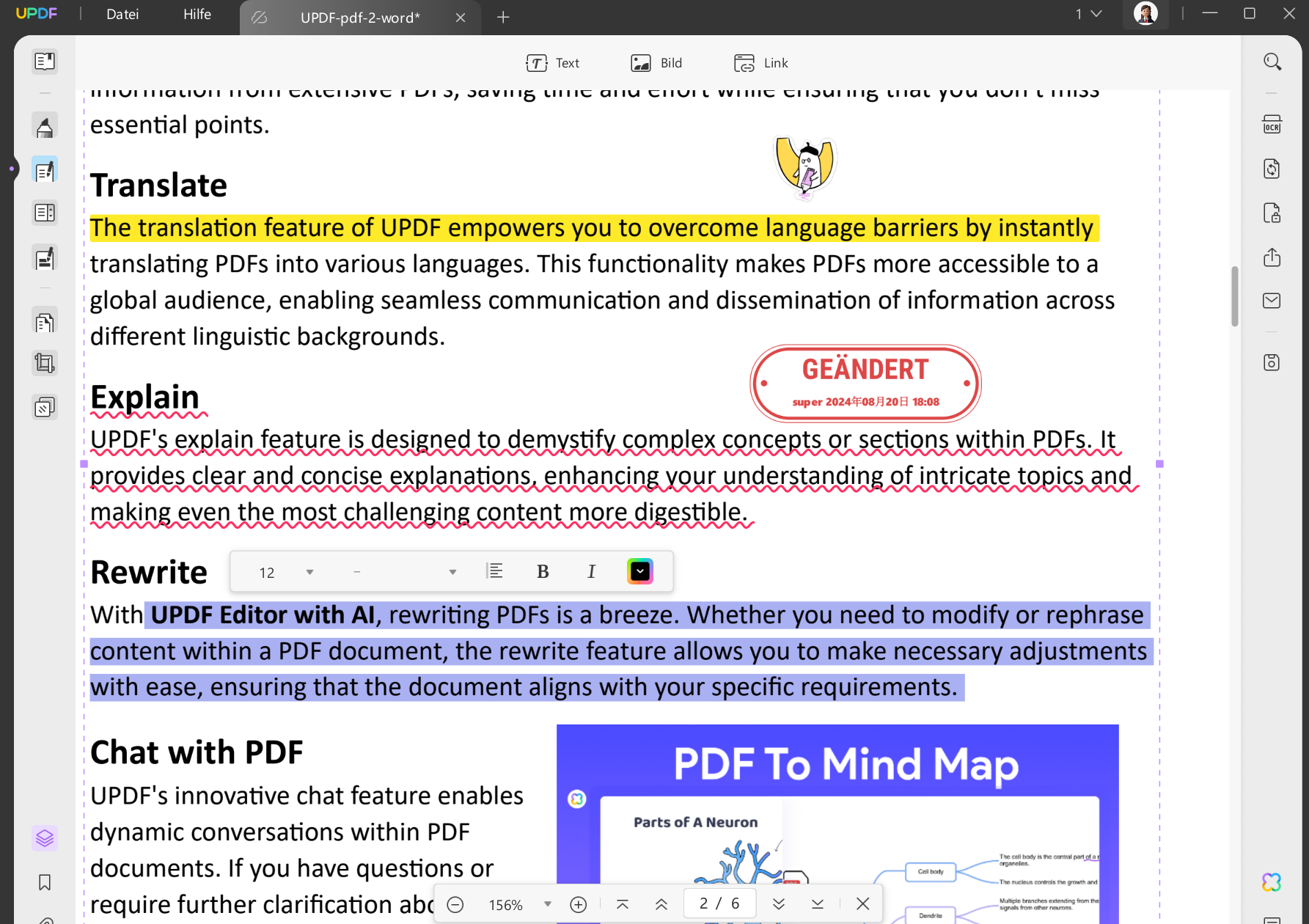Open the Crop Pages tool
This screenshot has width=1309, height=924.
tap(45, 364)
